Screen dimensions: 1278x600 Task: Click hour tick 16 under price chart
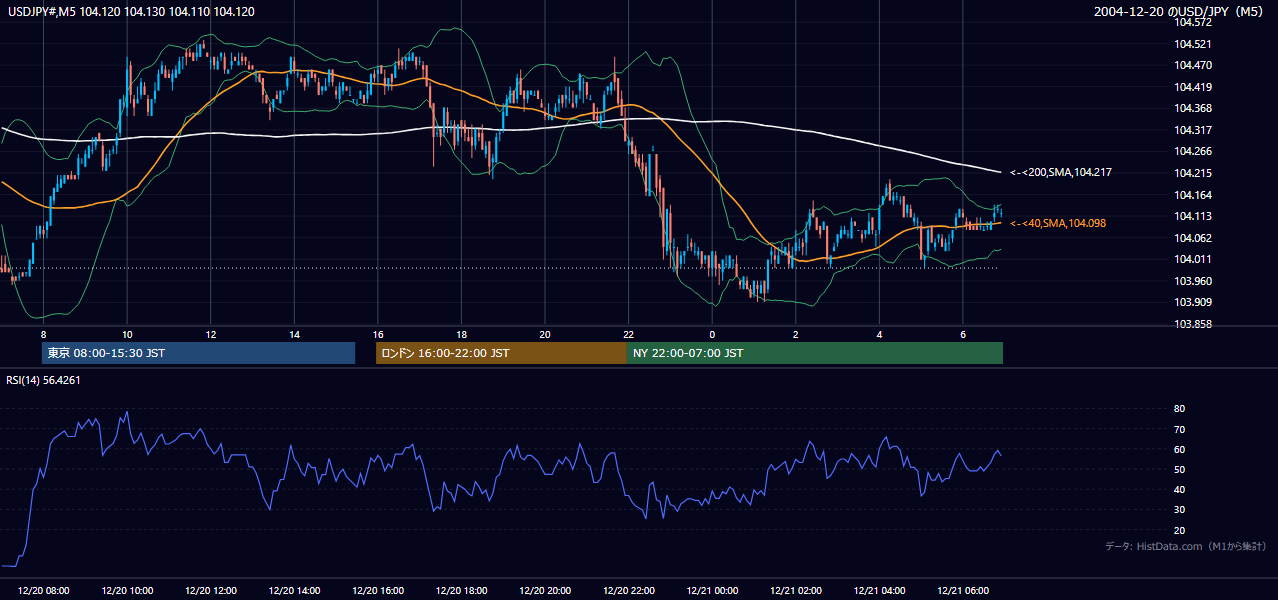378,335
